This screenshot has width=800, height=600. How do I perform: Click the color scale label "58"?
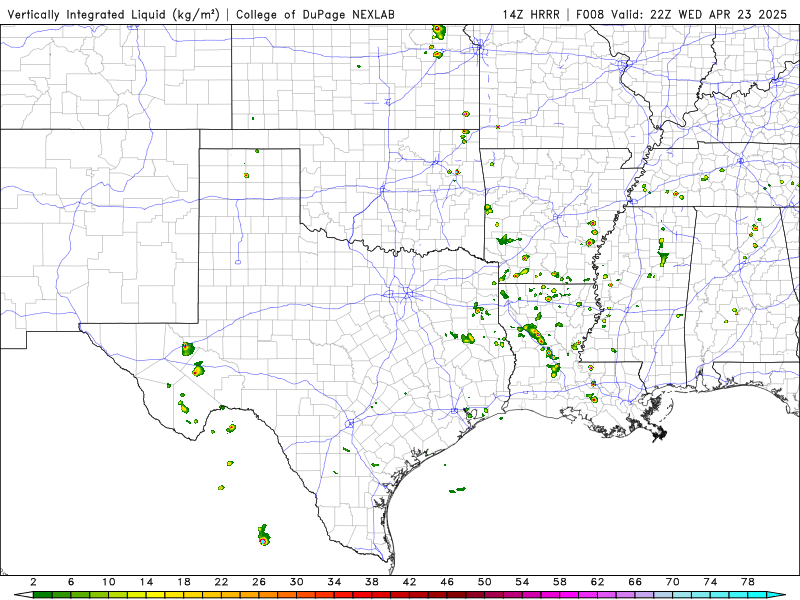[x=560, y=582]
